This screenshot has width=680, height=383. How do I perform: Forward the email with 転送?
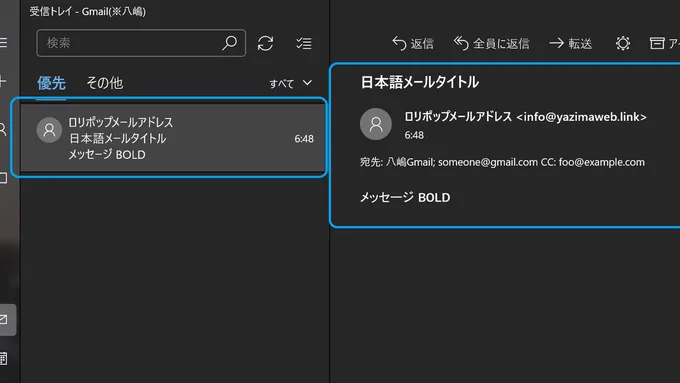point(570,43)
